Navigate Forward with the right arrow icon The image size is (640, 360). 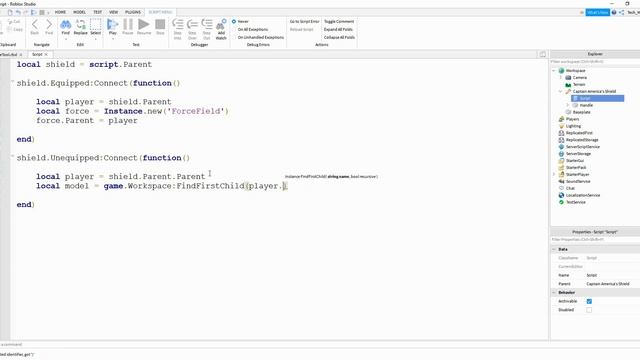pyautogui.click(x=49, y=24)
